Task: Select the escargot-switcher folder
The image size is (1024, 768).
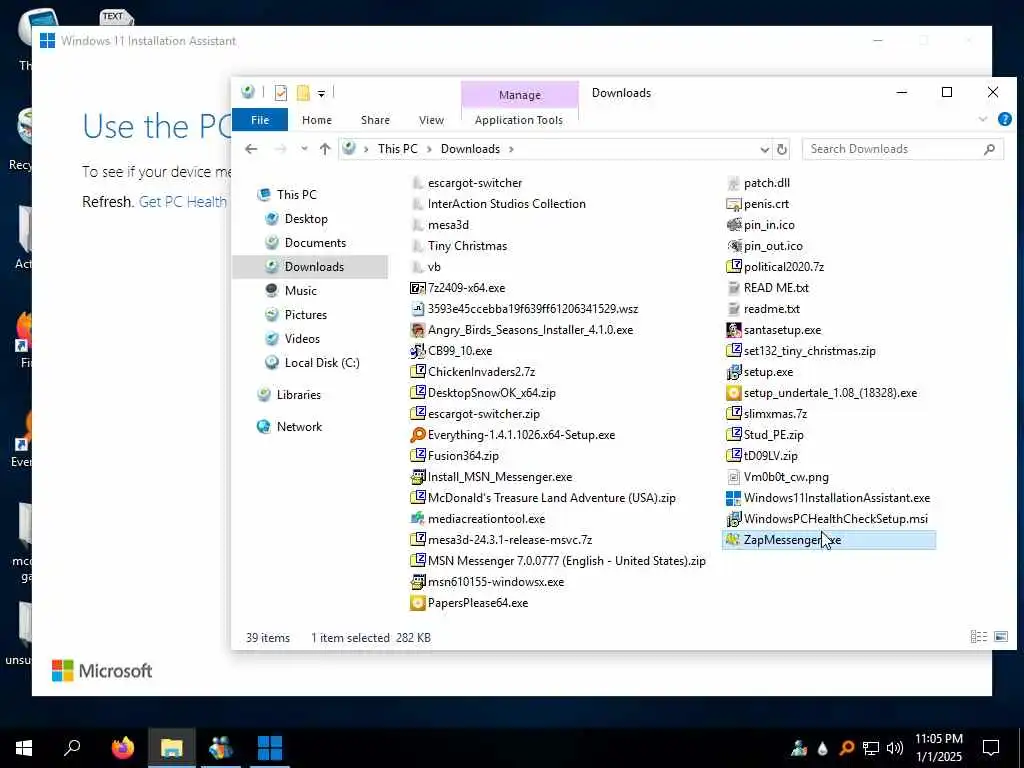Action: click(x=475, y=184)
